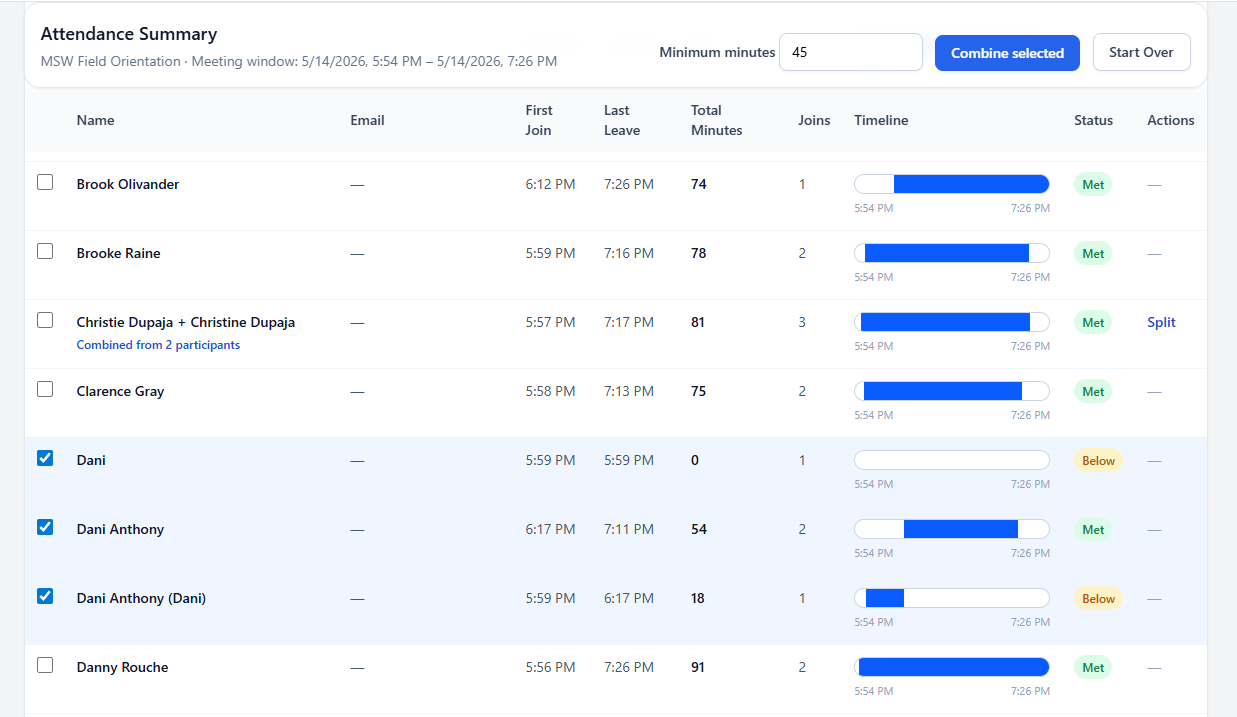Tick Danny Rouche's checkbox

(45, 665)
